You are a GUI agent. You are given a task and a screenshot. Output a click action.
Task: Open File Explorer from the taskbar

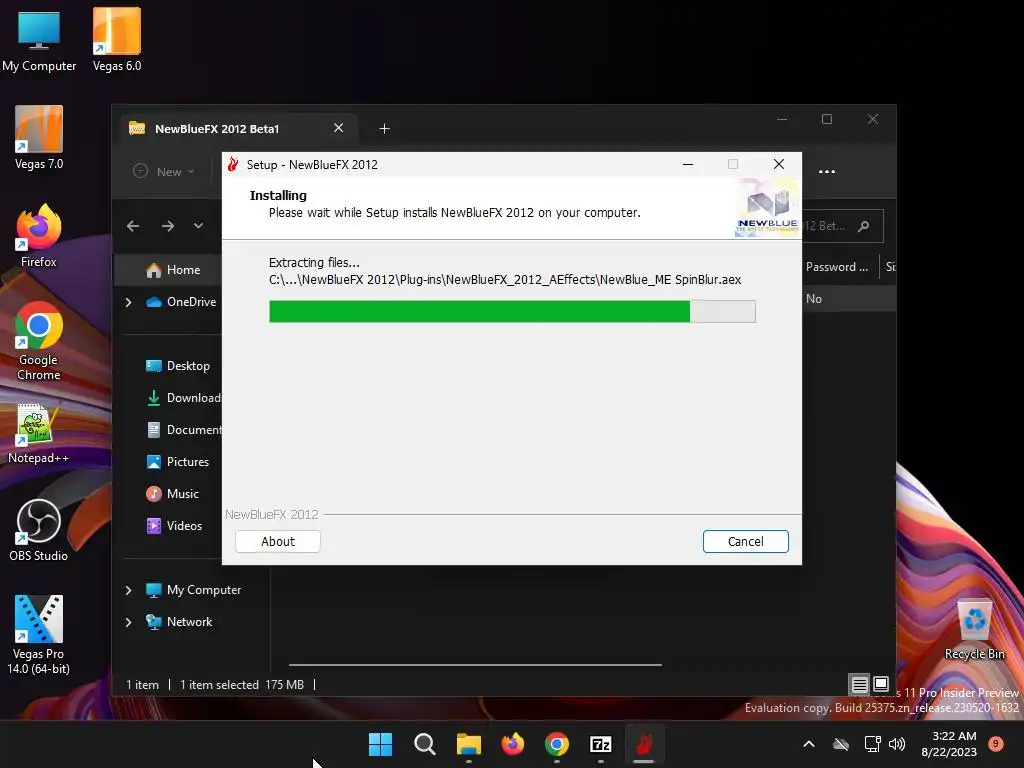coord(468,744)
